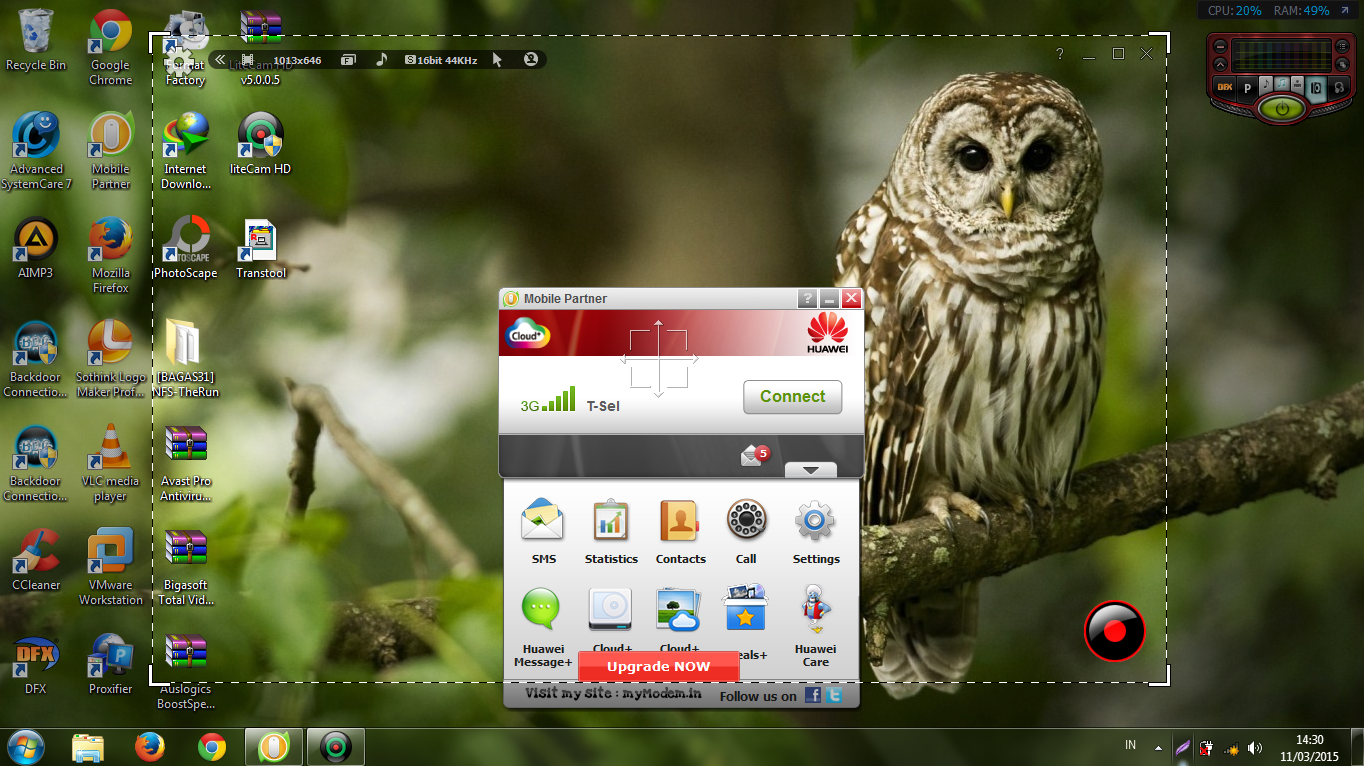Open Huawei Care
The height and width of the screenshot is (766, 1364).
(814, 610)
